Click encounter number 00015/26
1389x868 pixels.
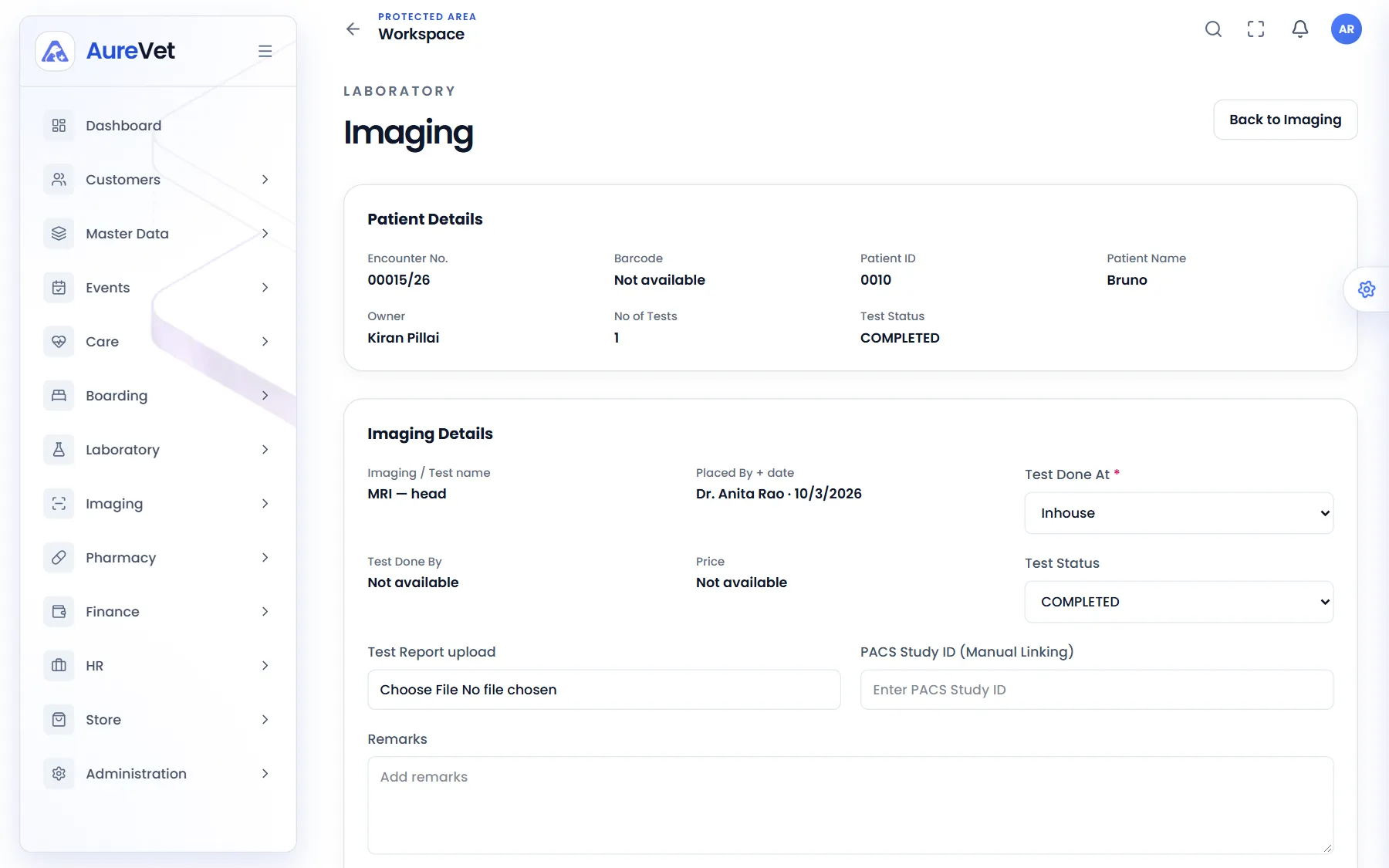tap(399, 280)
